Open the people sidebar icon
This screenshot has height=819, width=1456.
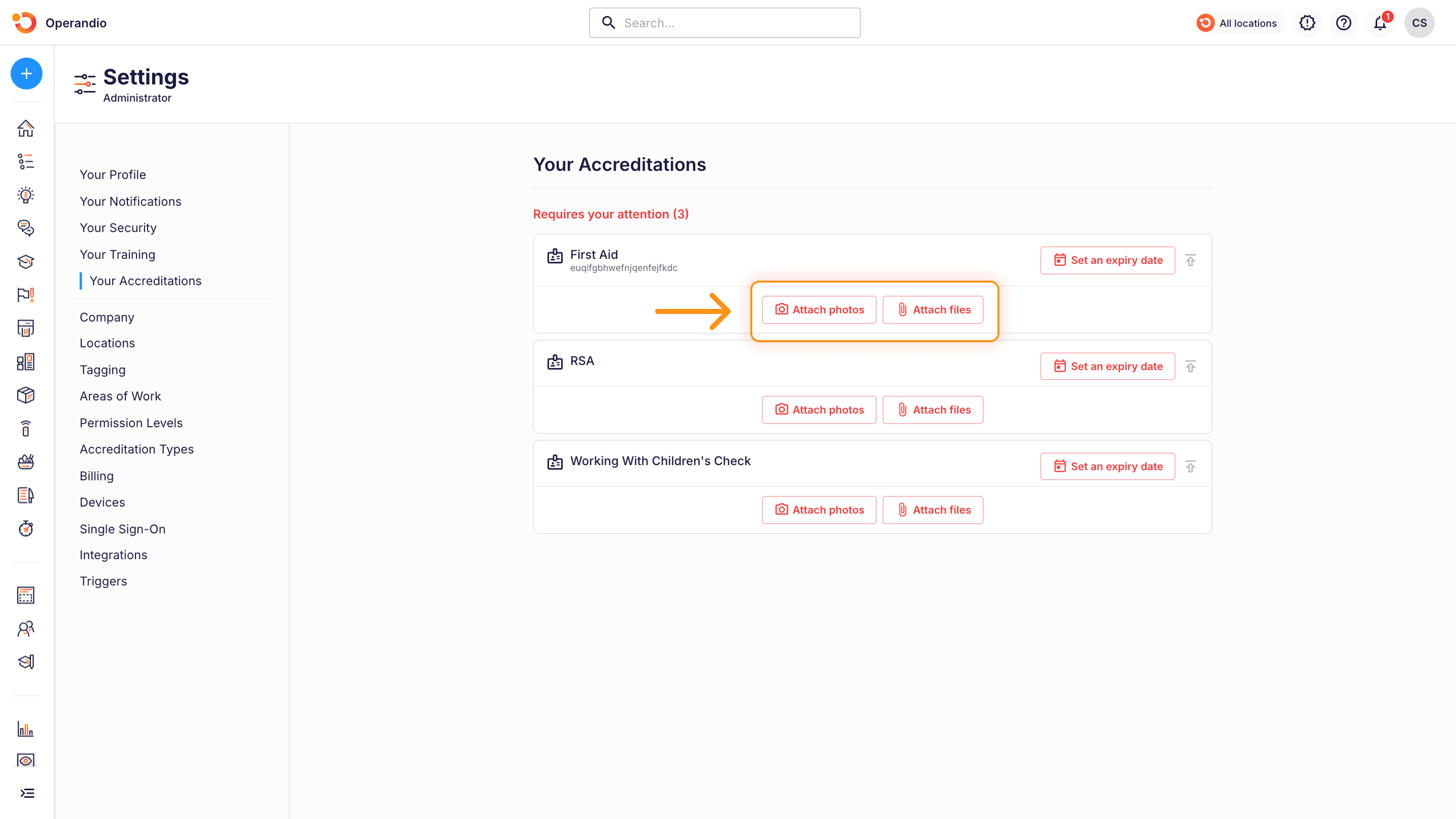click(x=26, y=628)
